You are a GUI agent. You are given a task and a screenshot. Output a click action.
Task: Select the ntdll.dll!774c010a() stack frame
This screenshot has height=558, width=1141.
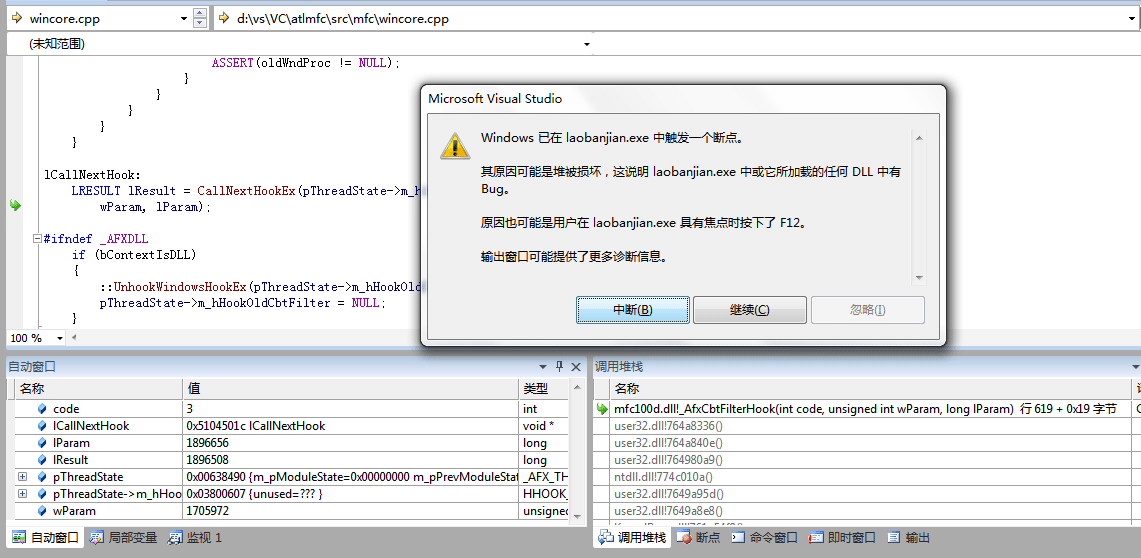[663, 477]
